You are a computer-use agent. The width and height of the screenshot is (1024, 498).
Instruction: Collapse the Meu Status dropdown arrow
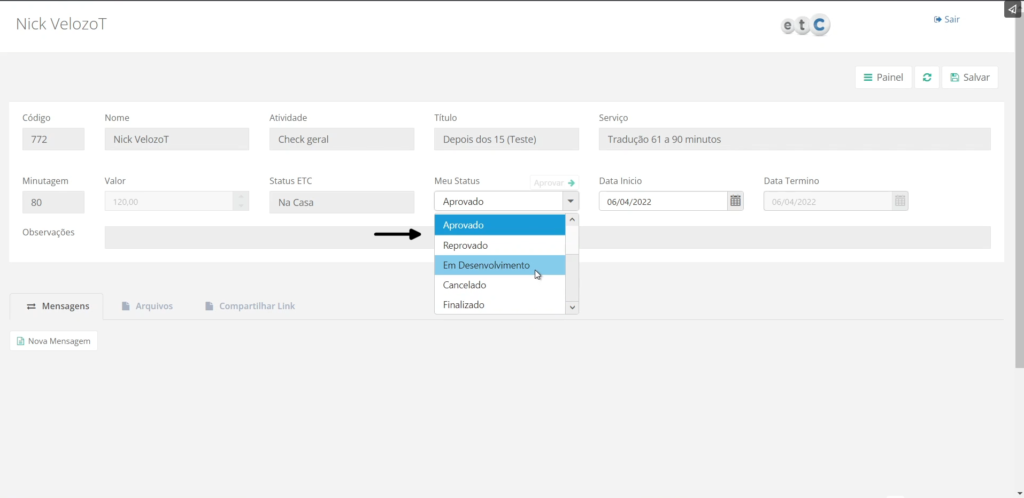click(571, 201)
